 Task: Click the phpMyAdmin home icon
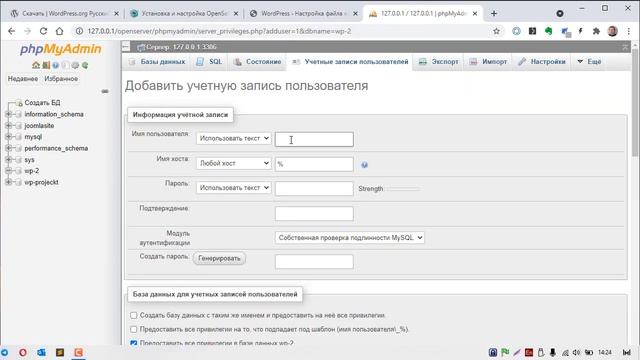36,65
